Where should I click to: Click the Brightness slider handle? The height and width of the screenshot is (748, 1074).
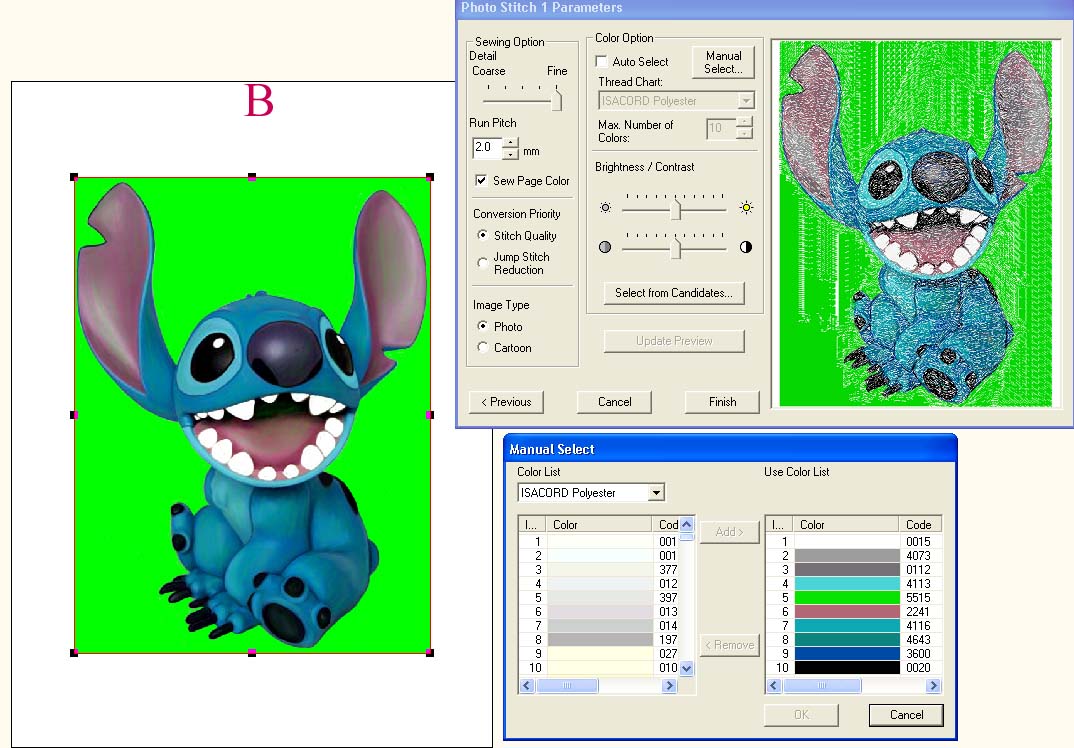676,209
